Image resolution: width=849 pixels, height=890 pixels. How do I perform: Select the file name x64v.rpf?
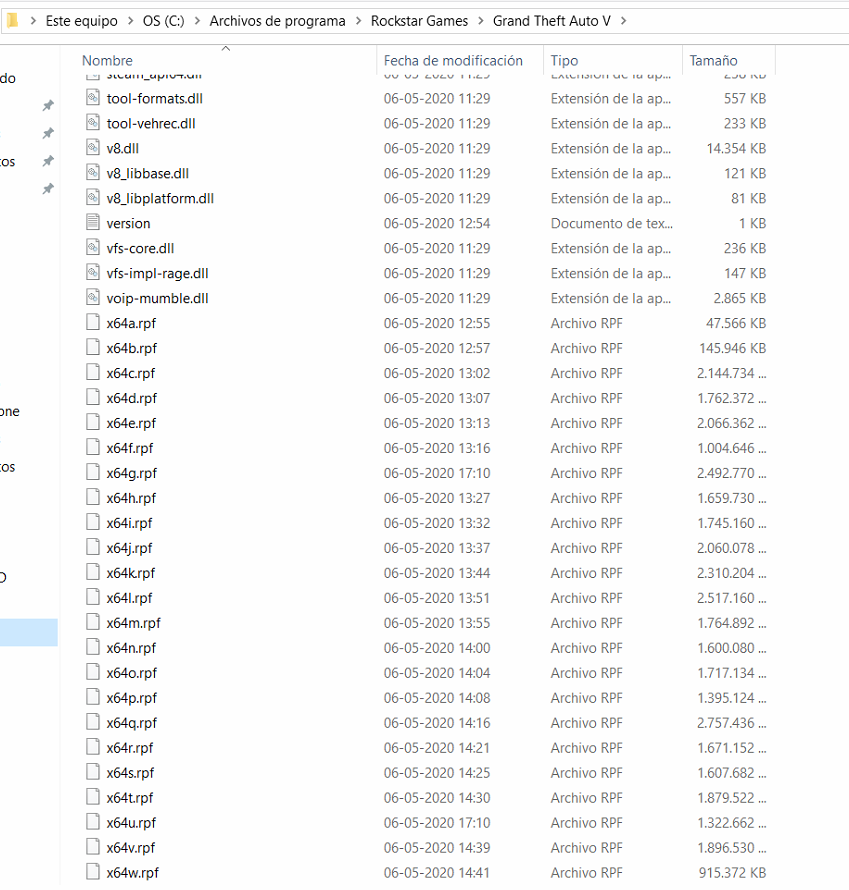131,848
